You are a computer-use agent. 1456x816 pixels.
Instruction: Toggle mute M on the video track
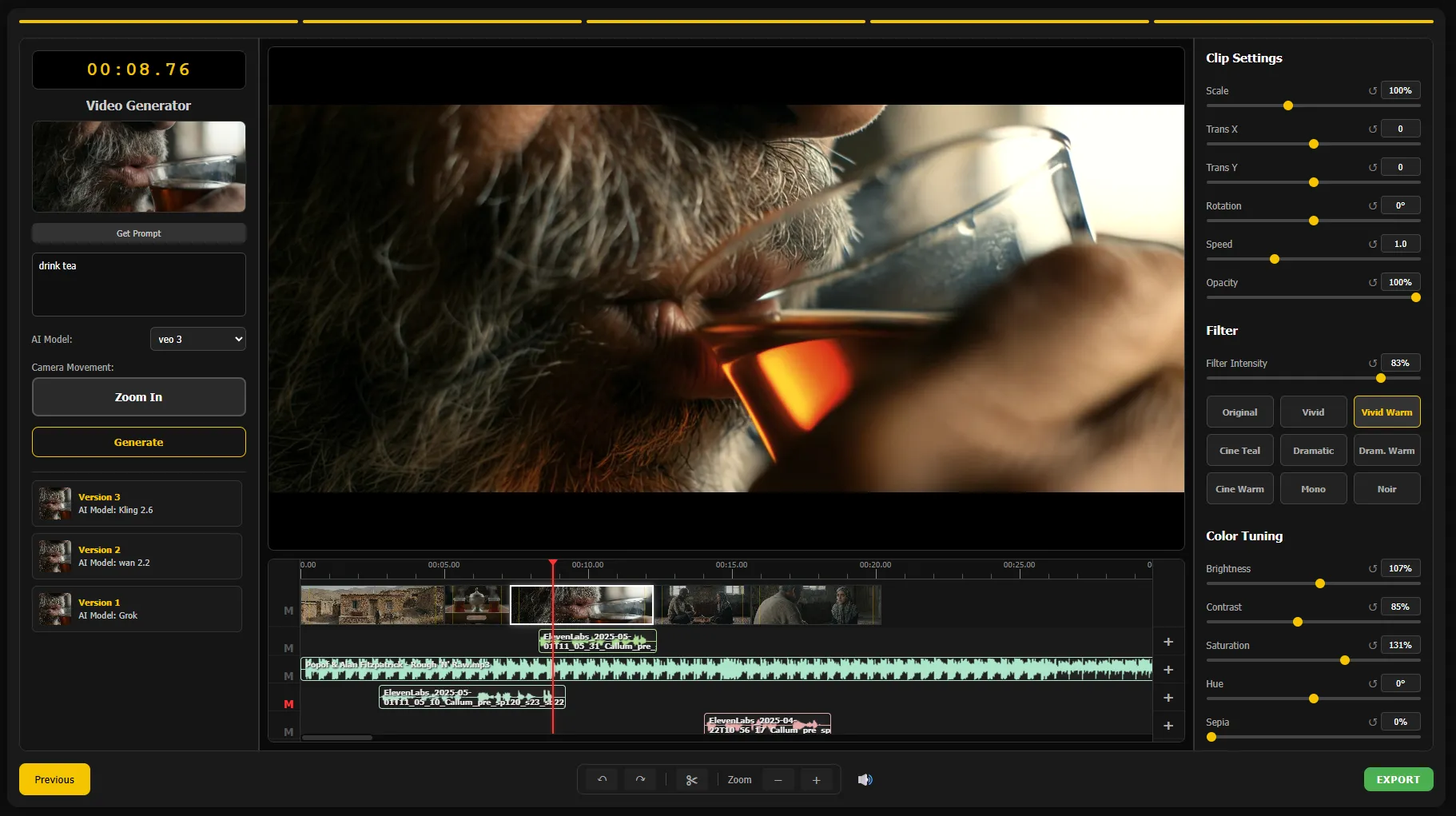288,611
